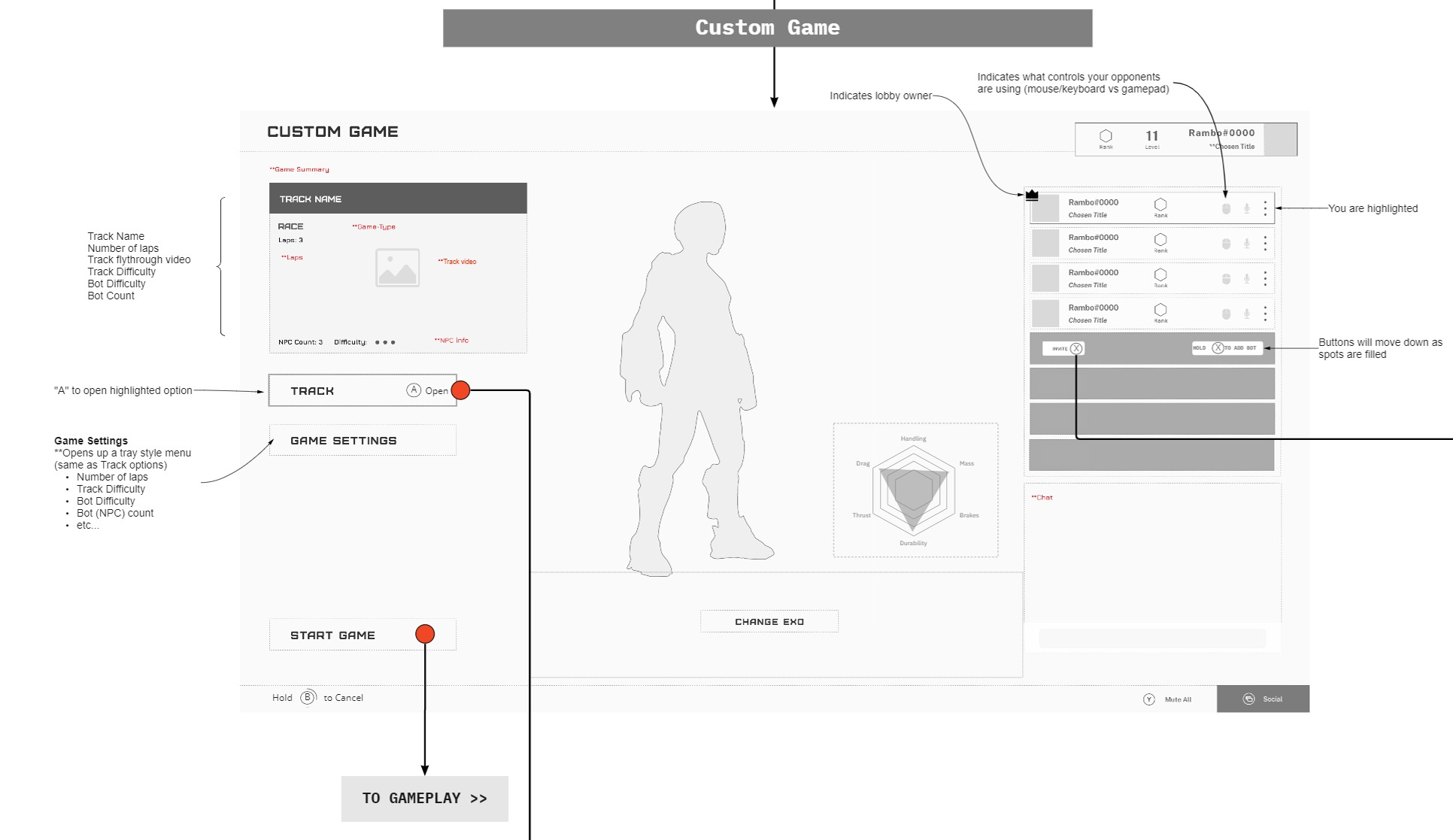This screenshot has height=840, width=1453.
Task: Toggle microphone icon on first player row
Action: 1246,208
